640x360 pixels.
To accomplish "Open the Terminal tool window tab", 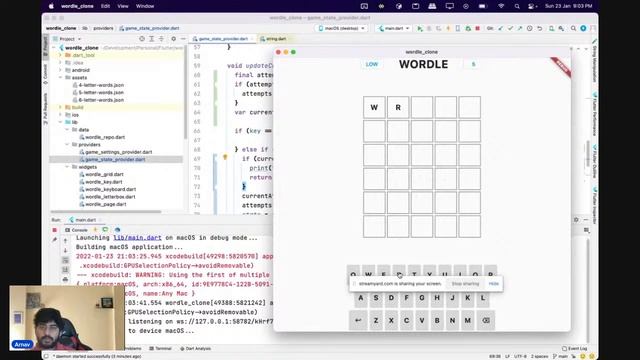I will (160, 349).
